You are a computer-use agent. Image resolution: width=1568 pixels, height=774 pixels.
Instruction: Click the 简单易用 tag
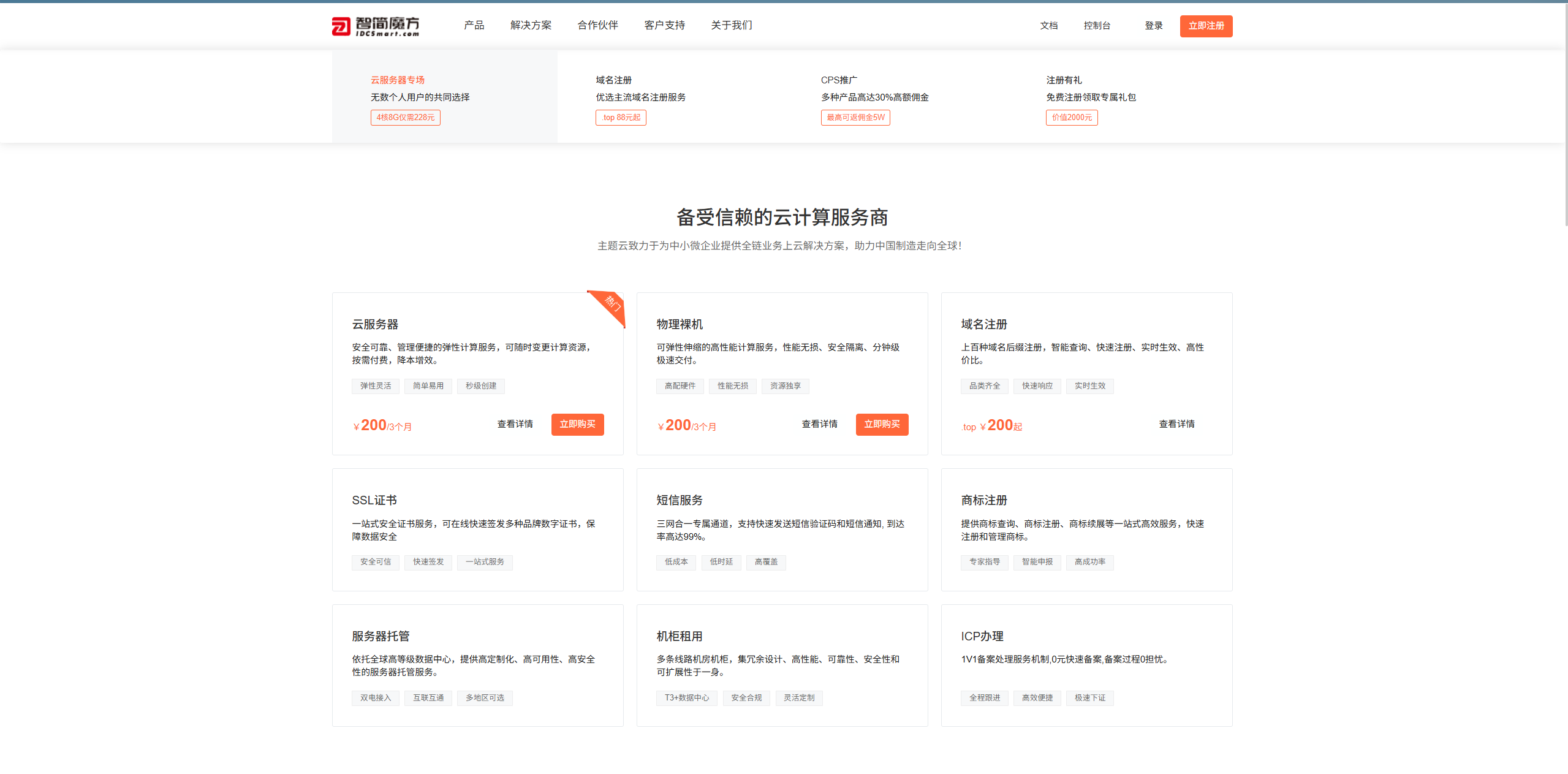click(x=428, y=386)
